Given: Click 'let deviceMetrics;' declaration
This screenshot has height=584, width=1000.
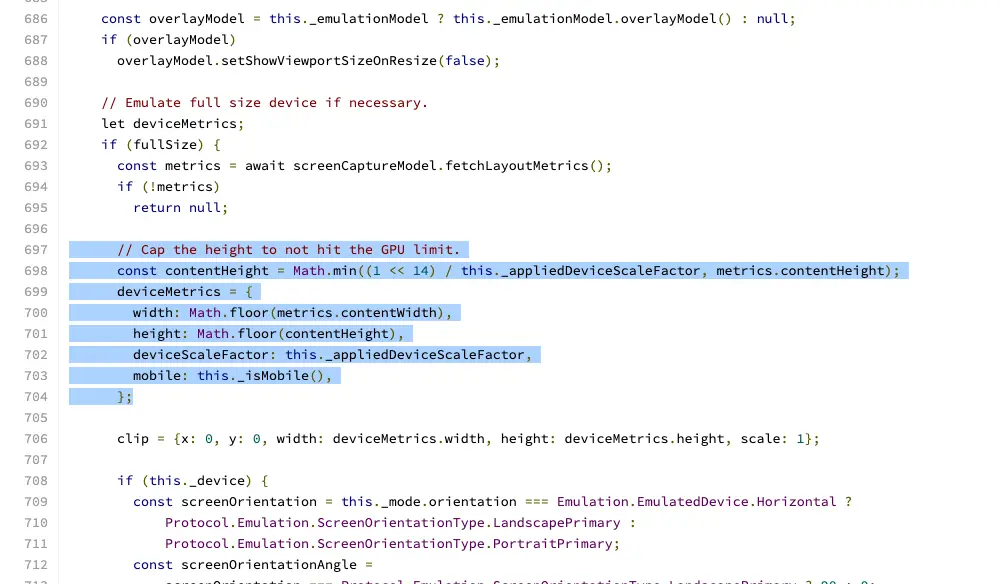Looking at the screenshot, I should (x=172, y=124).
